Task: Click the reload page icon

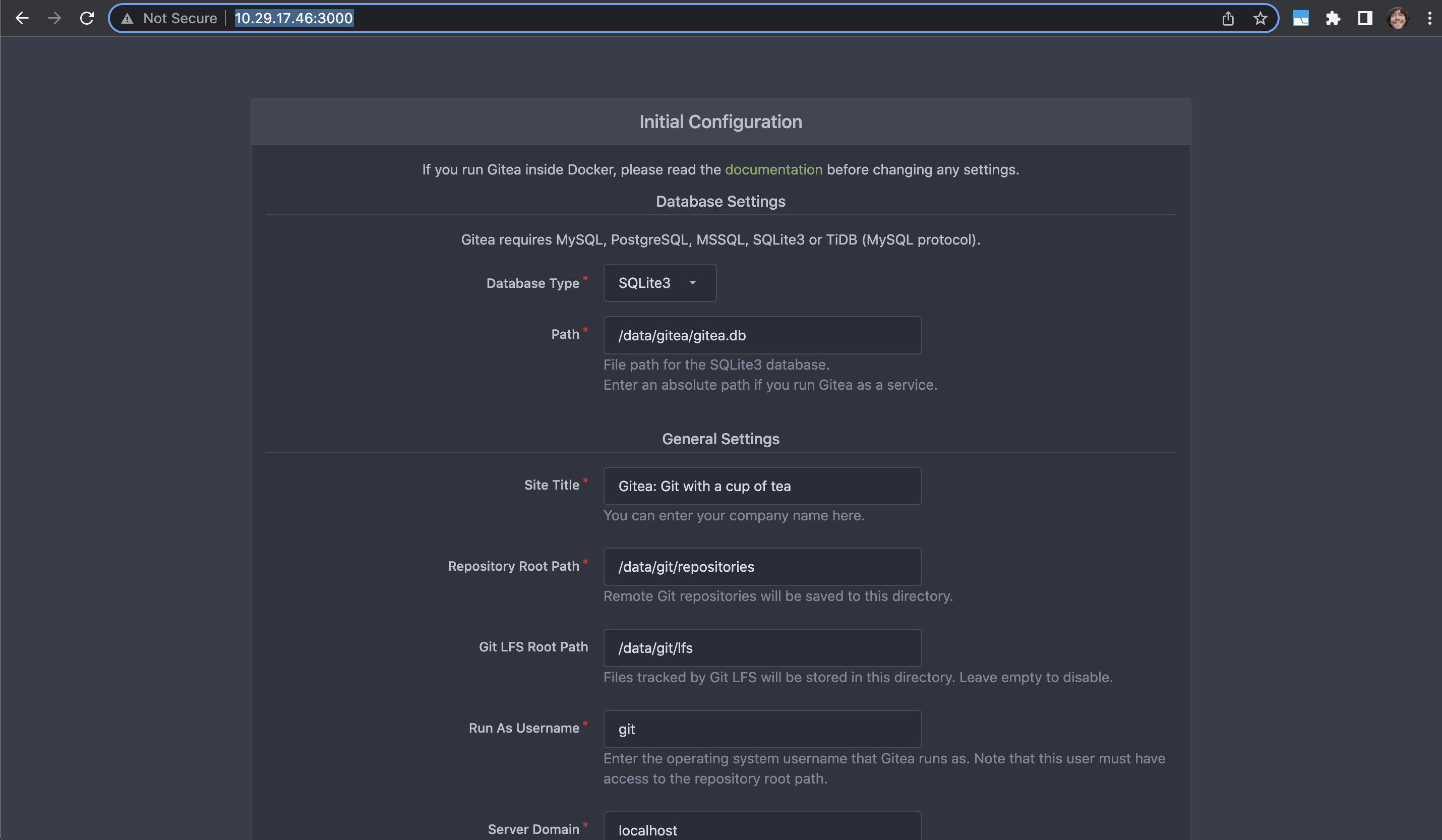Action: coord(87,18)
